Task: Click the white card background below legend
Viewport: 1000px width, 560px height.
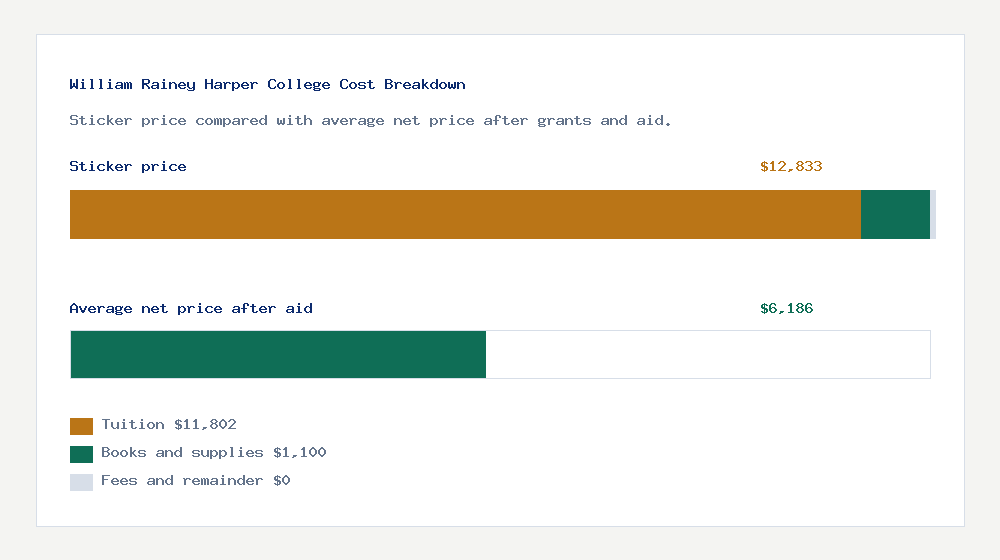Action: coord(501,508)
